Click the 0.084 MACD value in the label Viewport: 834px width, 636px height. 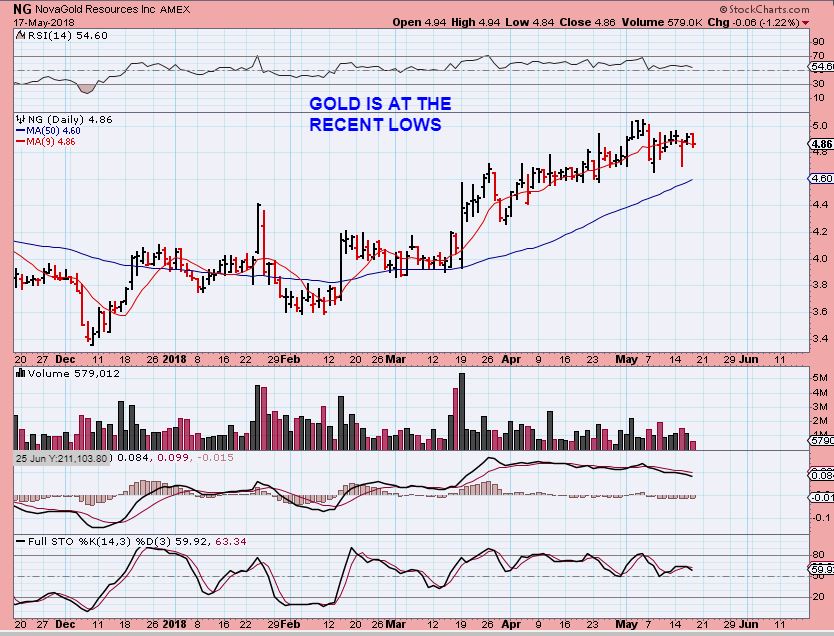133,457
